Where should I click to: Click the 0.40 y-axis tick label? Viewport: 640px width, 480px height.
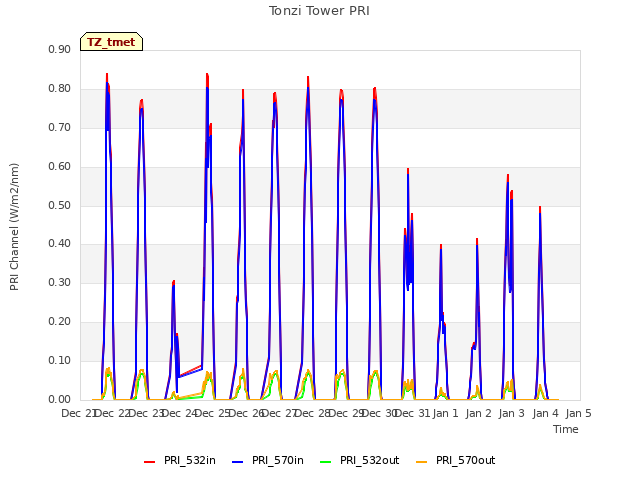60,243
